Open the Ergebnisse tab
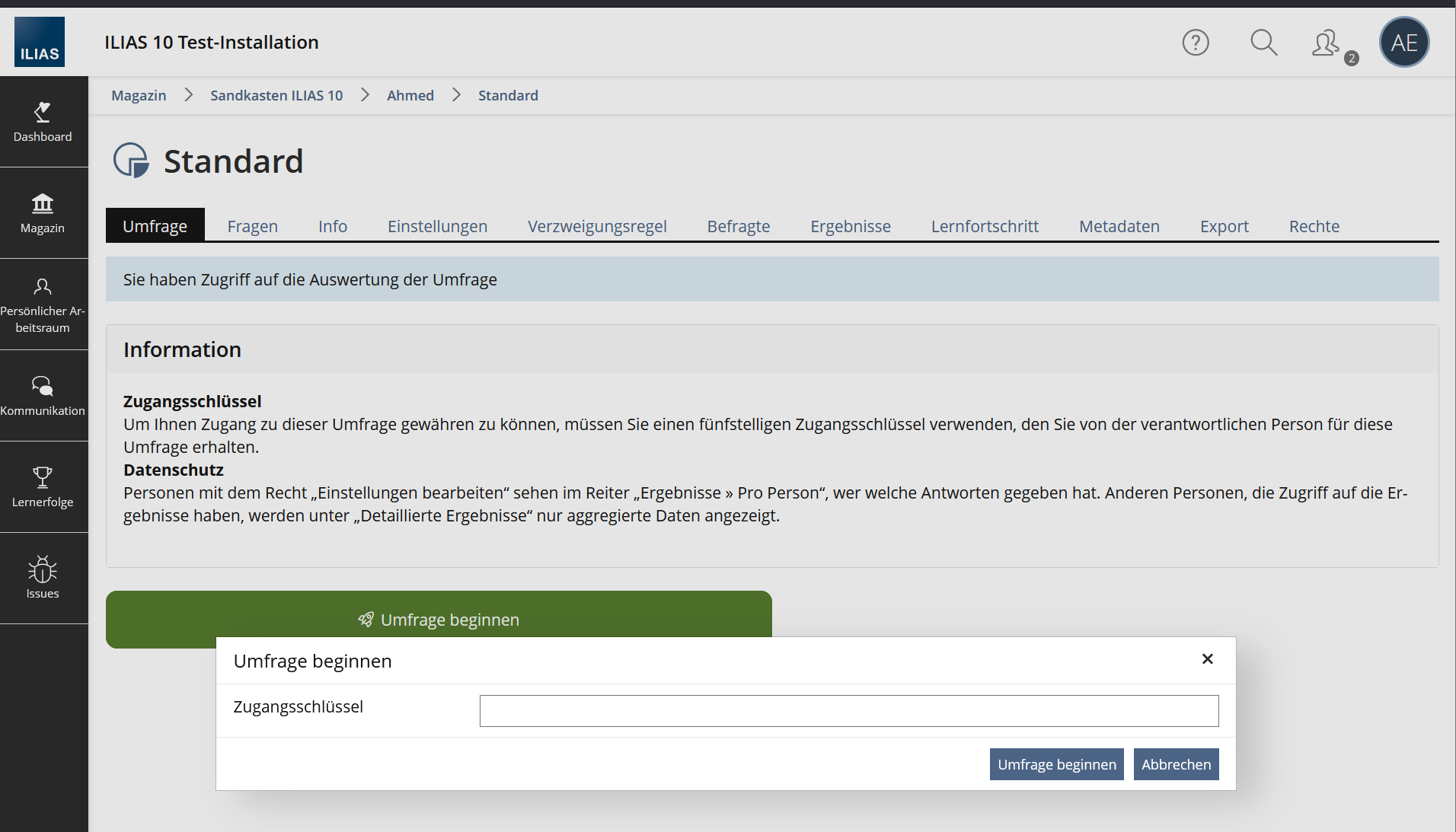This screenshot has height=832, width=1456. [850, 226]
